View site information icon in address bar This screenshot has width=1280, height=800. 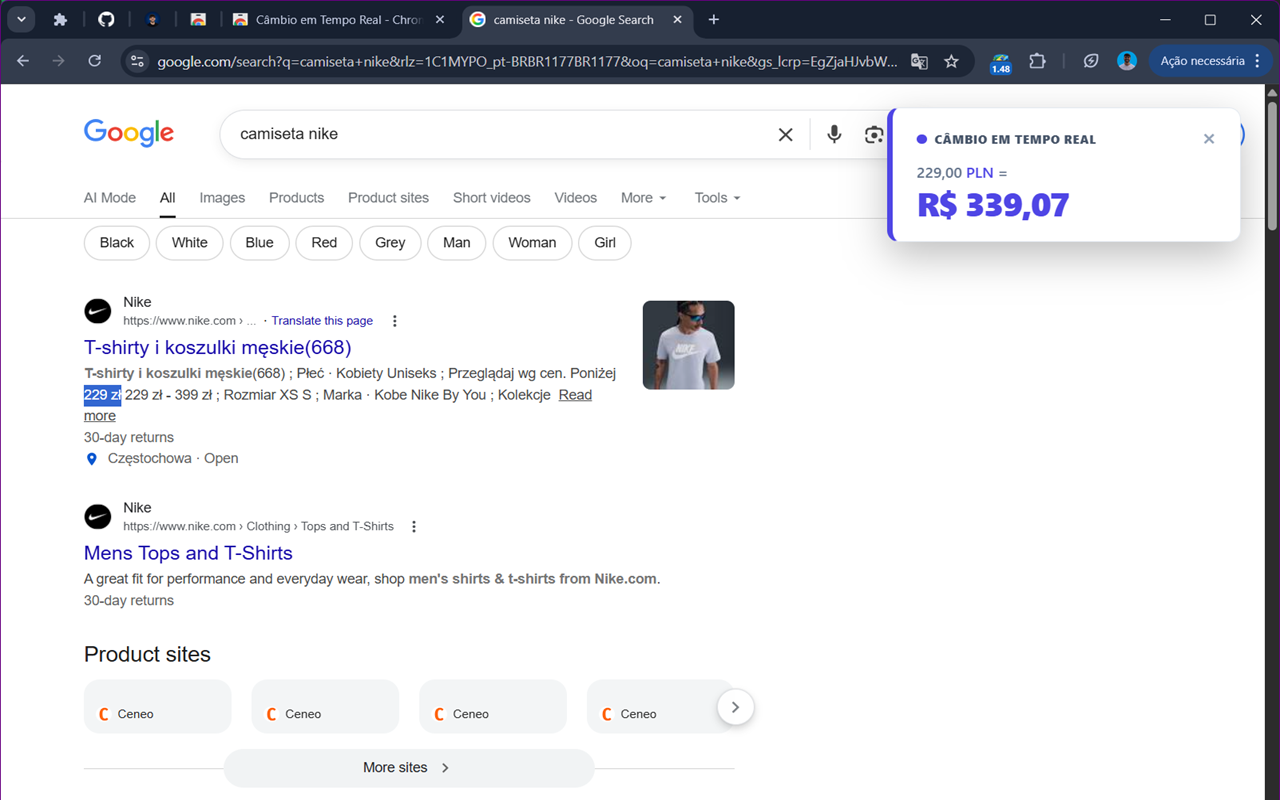[138, 61]
